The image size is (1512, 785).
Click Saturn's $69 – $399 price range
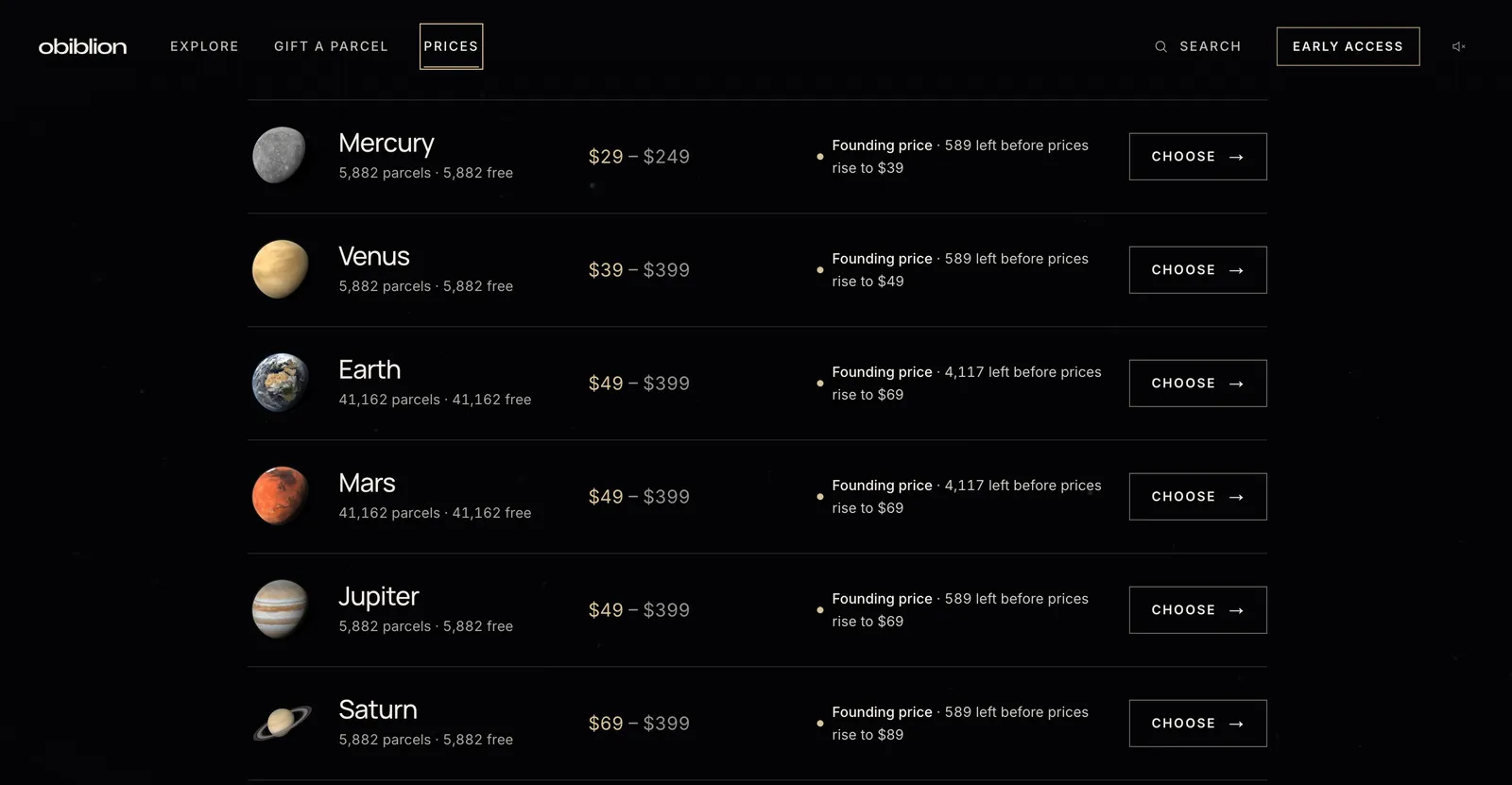pyautogui.click(x=639, y=724)
